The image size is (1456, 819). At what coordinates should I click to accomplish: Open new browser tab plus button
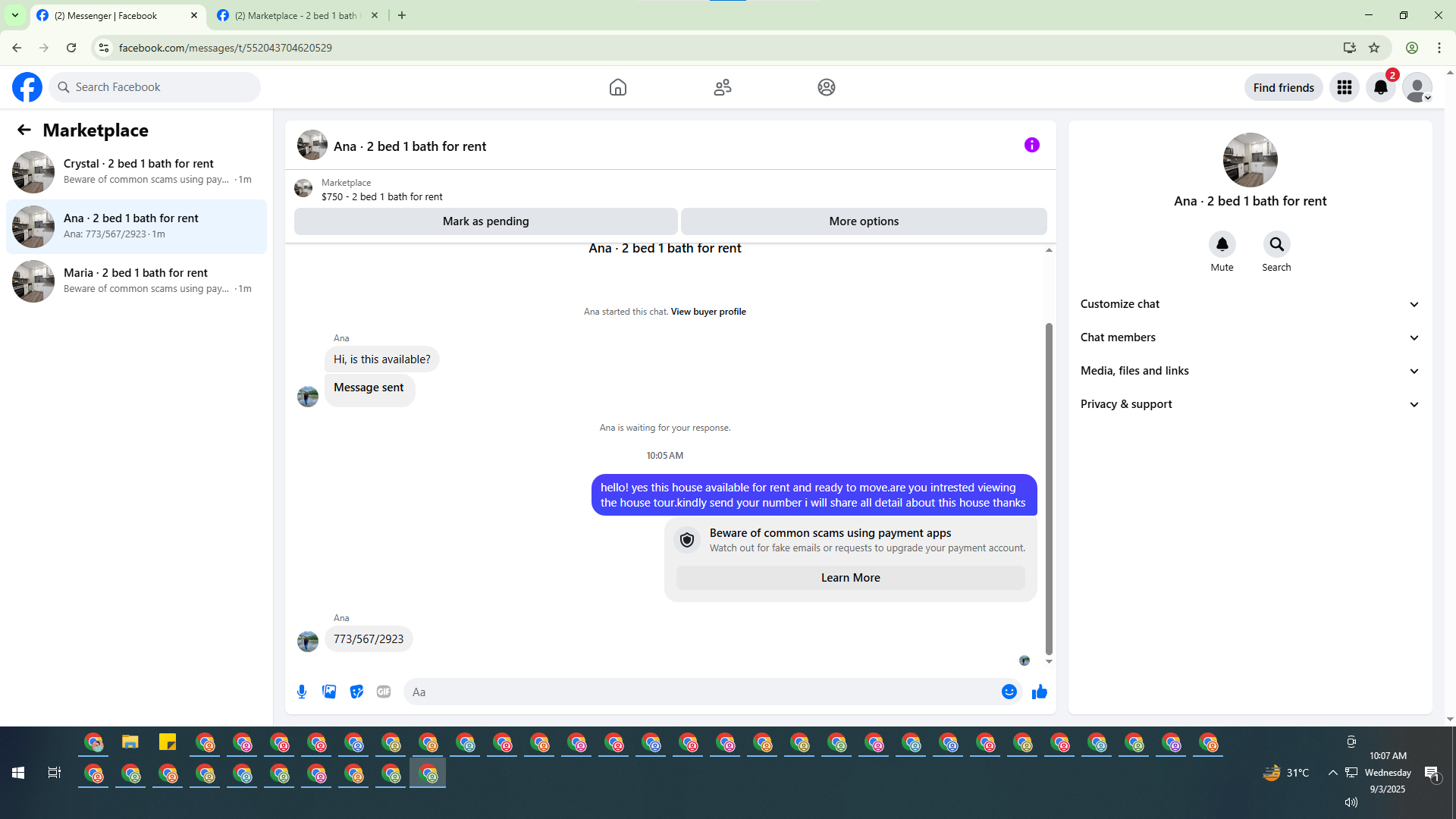click(402, 15)
